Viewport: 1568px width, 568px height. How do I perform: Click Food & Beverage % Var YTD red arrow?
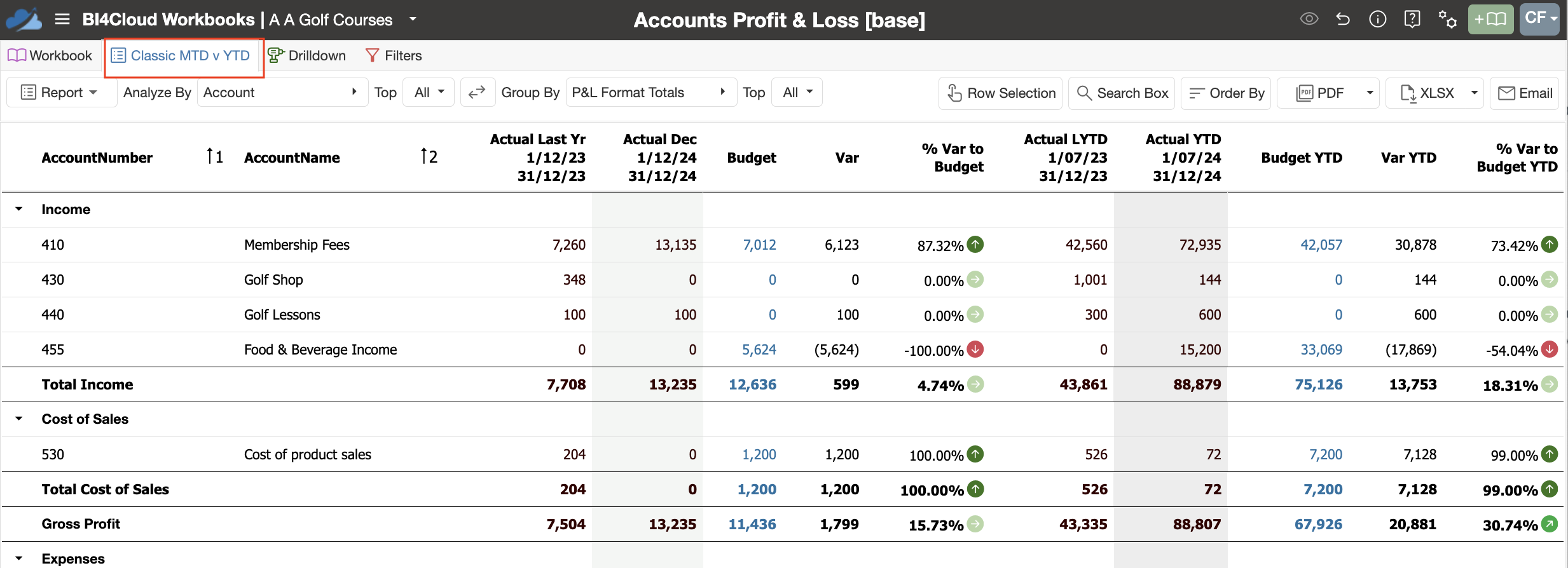[1550, 349]
